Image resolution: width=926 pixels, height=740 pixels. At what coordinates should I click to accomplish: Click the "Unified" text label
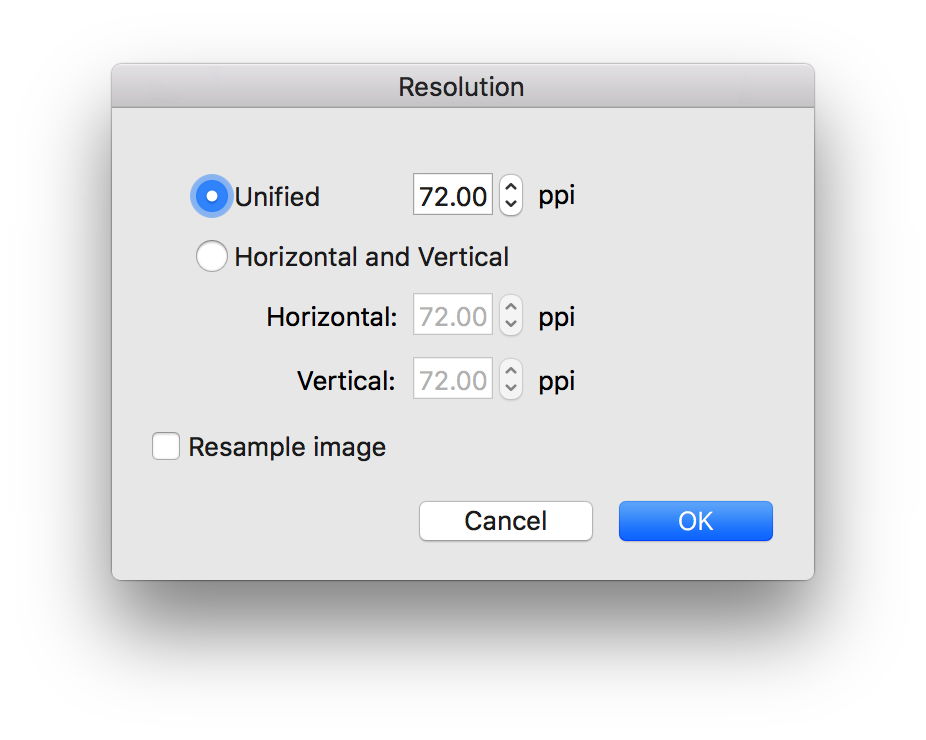point(277,197)
